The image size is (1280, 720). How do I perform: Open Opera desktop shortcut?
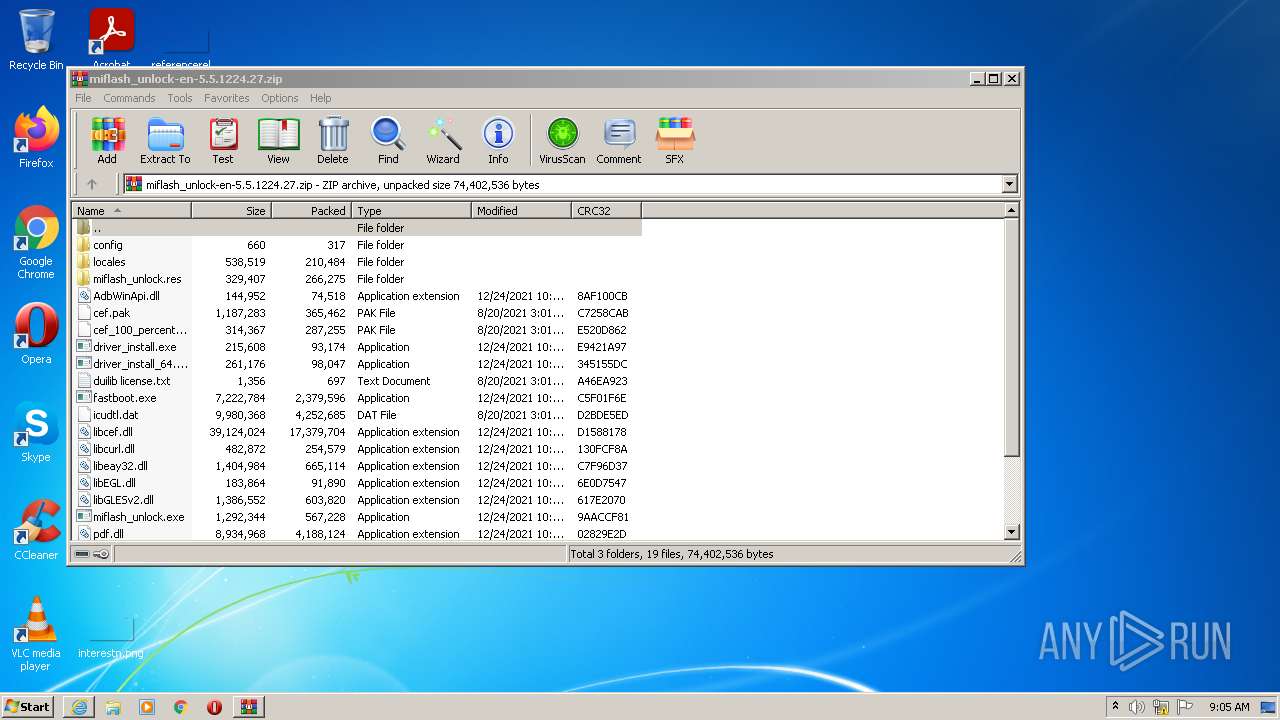click(x=36, y=334)
